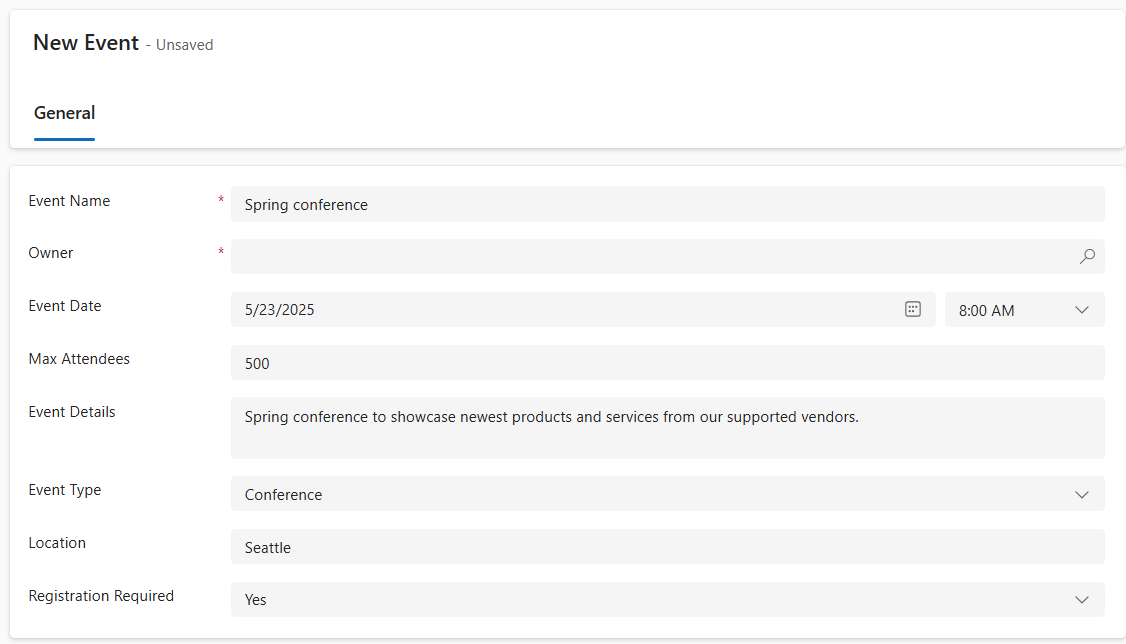
Task: Click the New Event form title
Action: [86, 43]
